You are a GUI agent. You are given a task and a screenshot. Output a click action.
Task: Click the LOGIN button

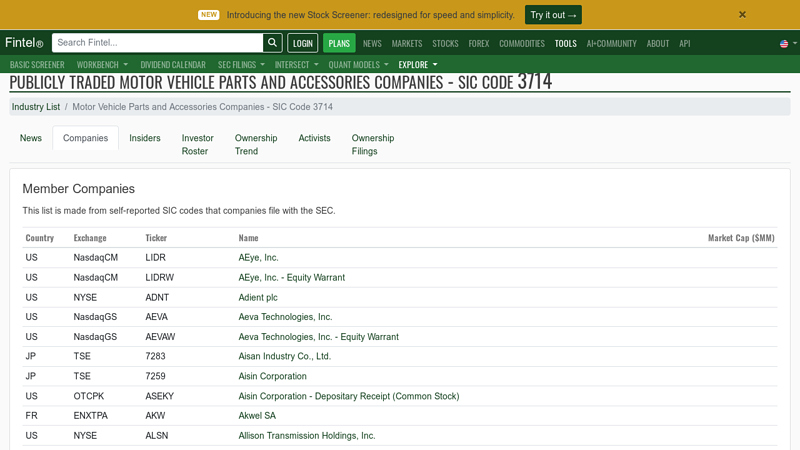(x=303, y=43)
